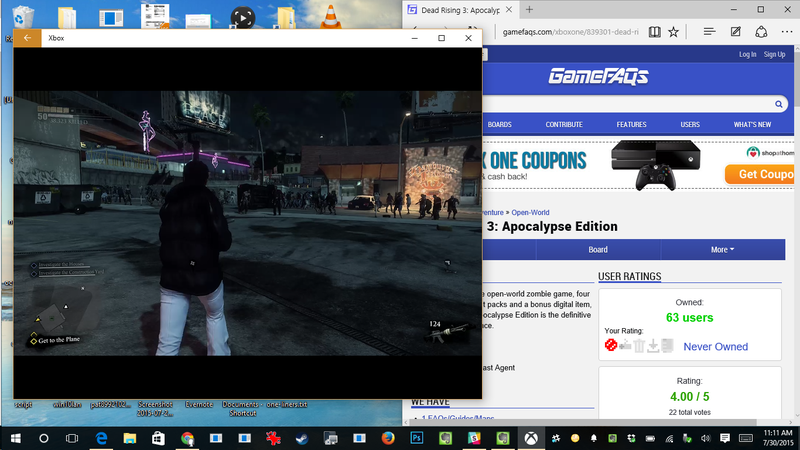The width and height of the screenshot is (800, 450).
Task: Open the Users menu
Action: (690, 124)
